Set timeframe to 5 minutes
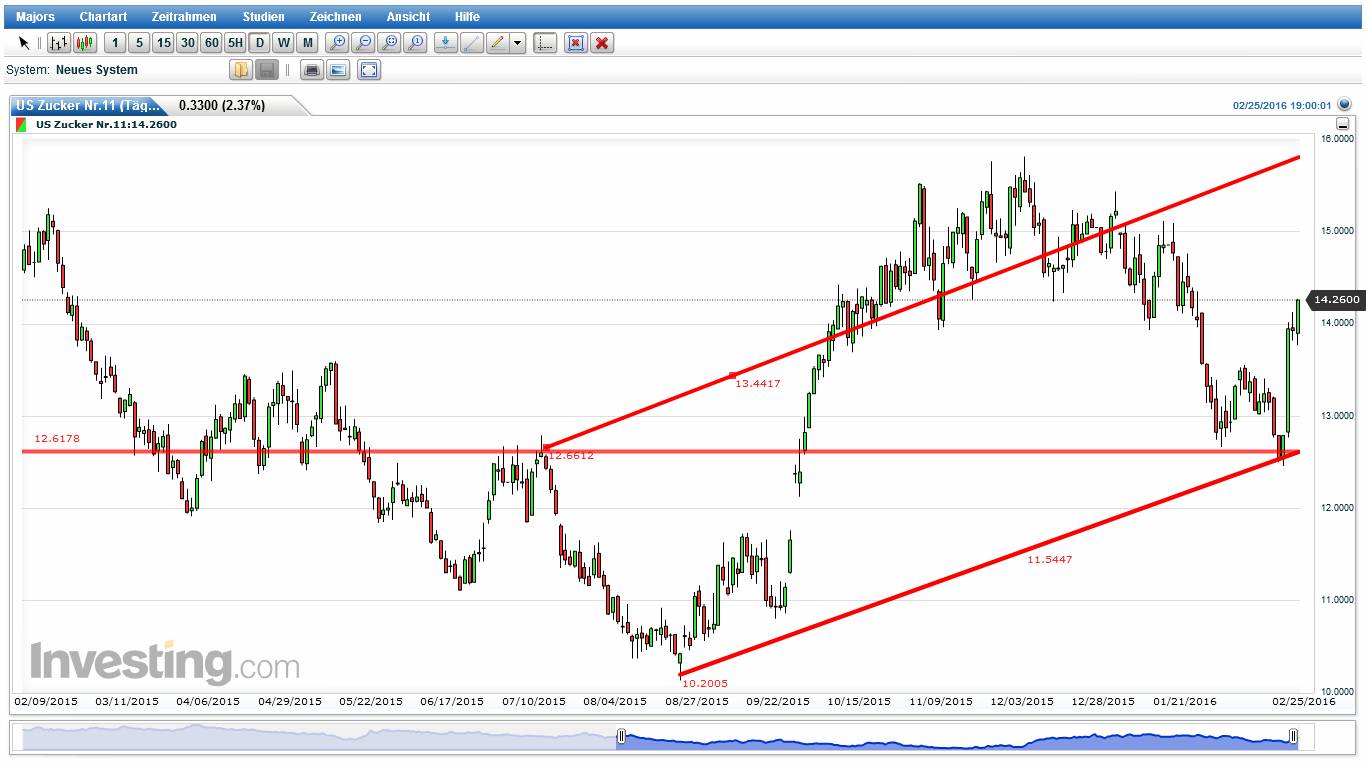Image resolution: width=1366 pixels, height=768 pixels. pyautogui.click(x=139, y=43)
